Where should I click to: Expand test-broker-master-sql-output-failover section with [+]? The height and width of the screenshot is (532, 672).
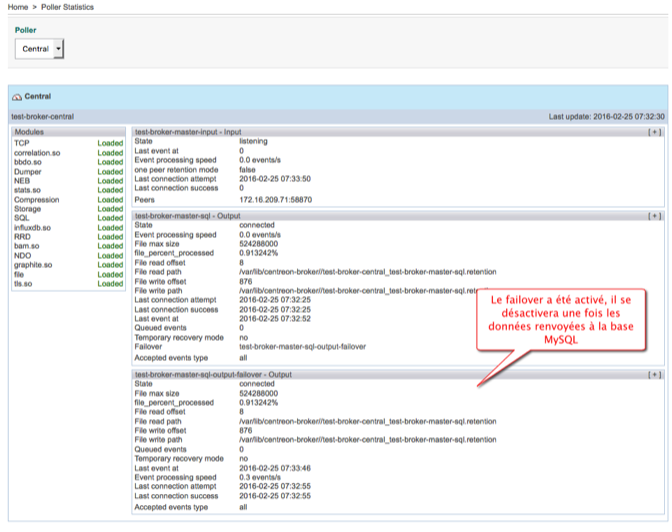click(654, 374)
